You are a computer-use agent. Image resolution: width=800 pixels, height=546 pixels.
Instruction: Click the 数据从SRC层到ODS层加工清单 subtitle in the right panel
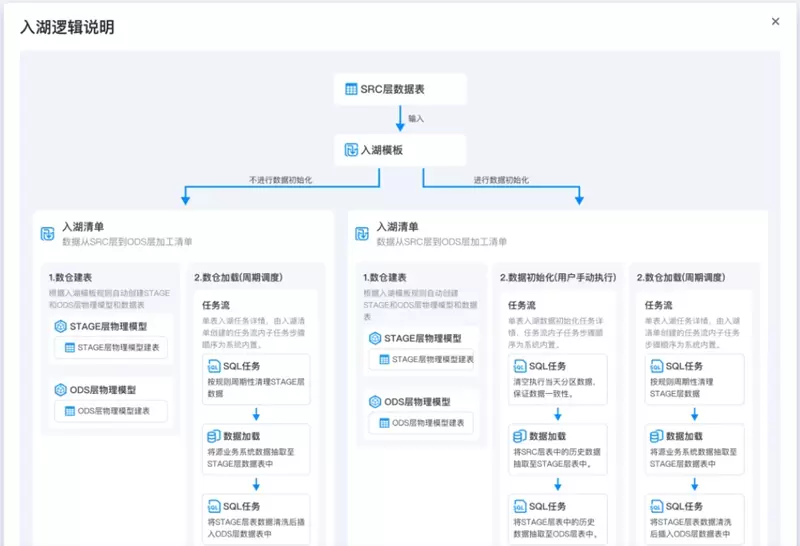[x=441, y=242]
